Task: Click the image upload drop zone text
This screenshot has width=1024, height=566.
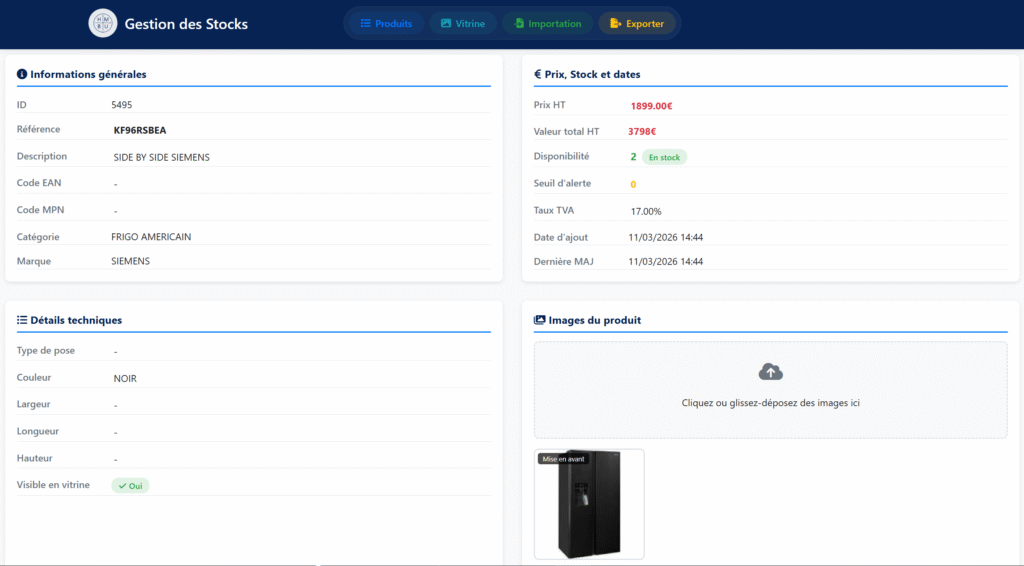Action: pyautogui.click(x=770, y=403)
